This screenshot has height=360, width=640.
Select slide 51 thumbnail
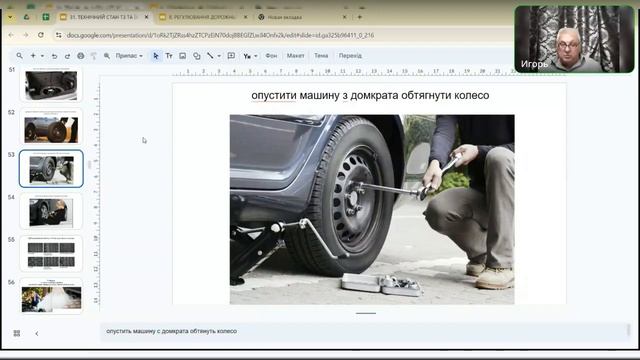tap(51, 85)
